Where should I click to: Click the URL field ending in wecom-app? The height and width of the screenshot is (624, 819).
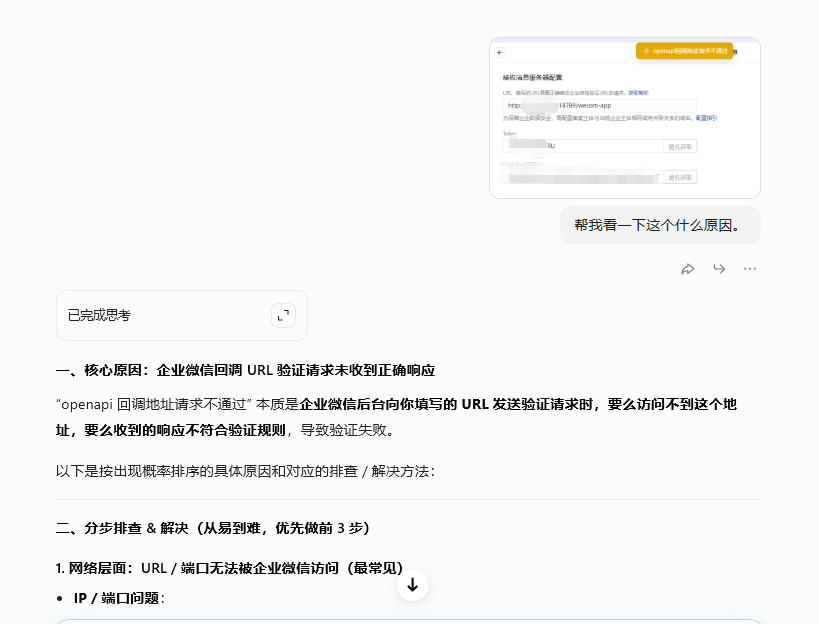pos(598,105)
